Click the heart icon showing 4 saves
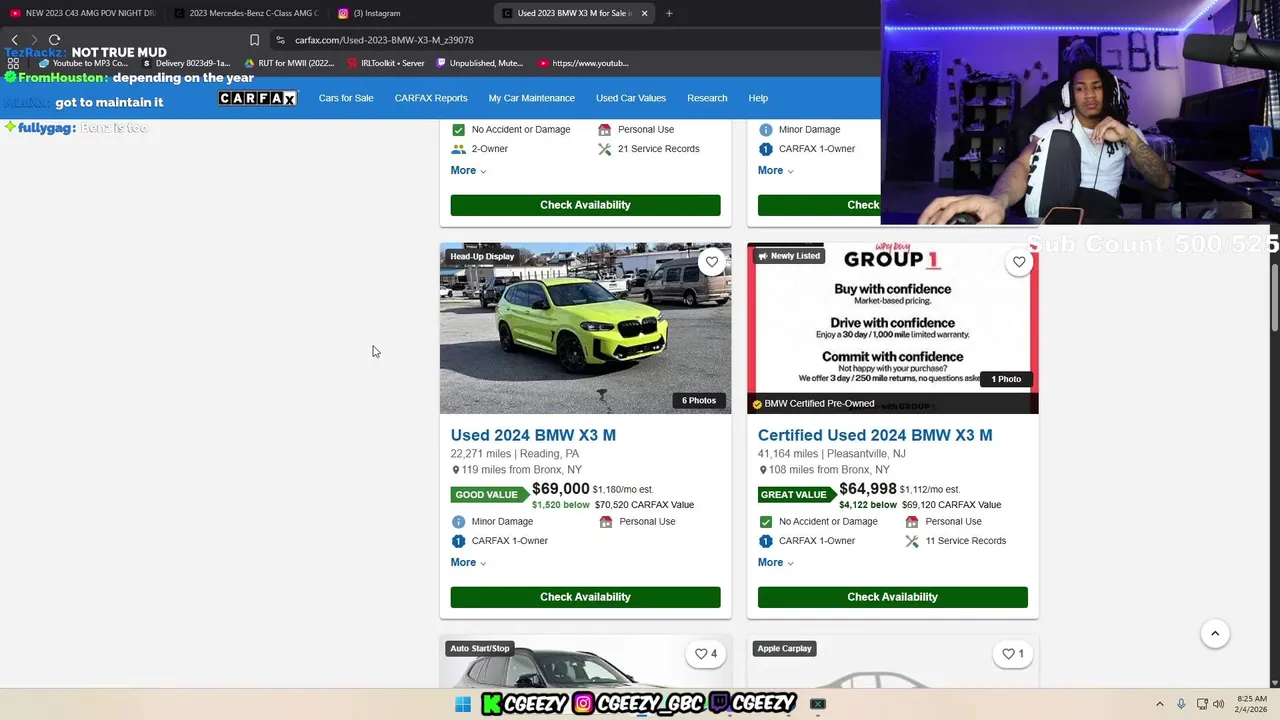1280x720 pixels. pyautogui.click(x=706, y=654)
